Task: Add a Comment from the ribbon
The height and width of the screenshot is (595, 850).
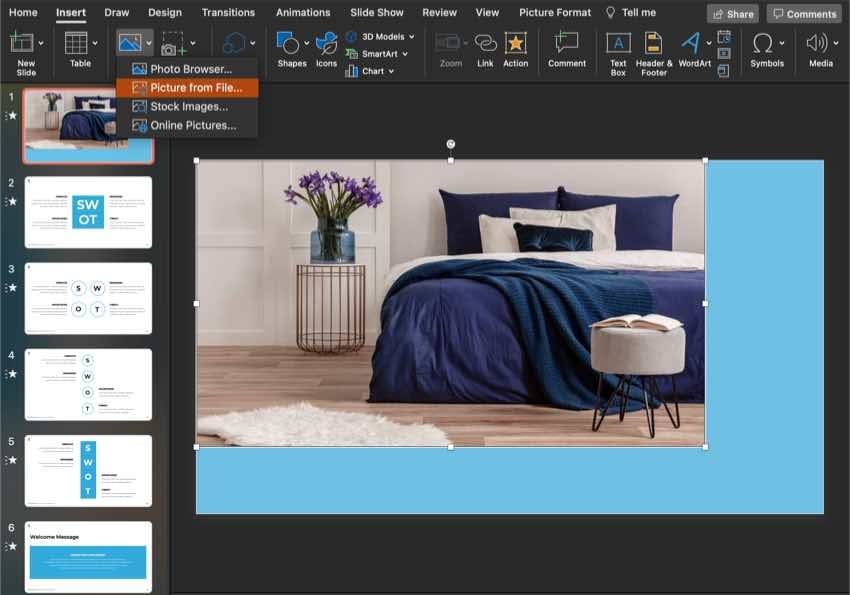Action: pos(567,43)
